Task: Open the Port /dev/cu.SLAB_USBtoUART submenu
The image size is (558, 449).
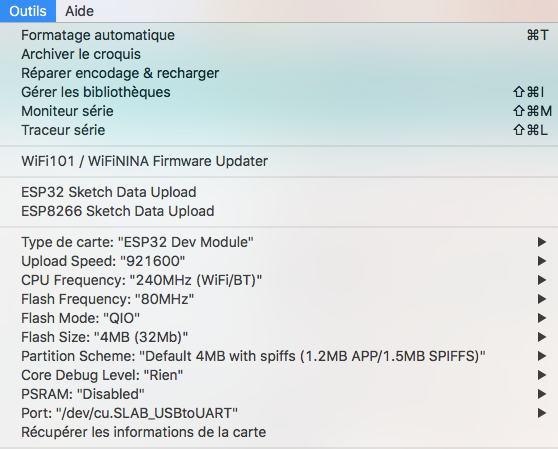Action: (279, 413)
